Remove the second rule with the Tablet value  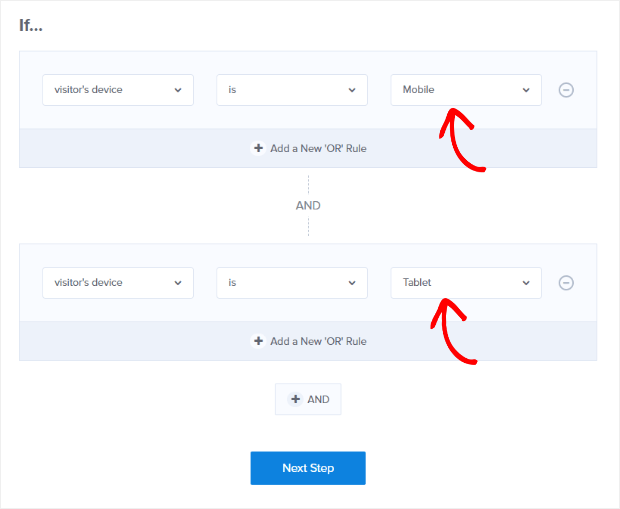(566, 283)
